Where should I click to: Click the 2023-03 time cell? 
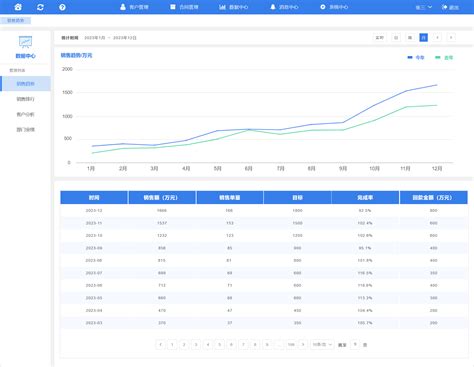pyautogui.click(x=94, y=323)
